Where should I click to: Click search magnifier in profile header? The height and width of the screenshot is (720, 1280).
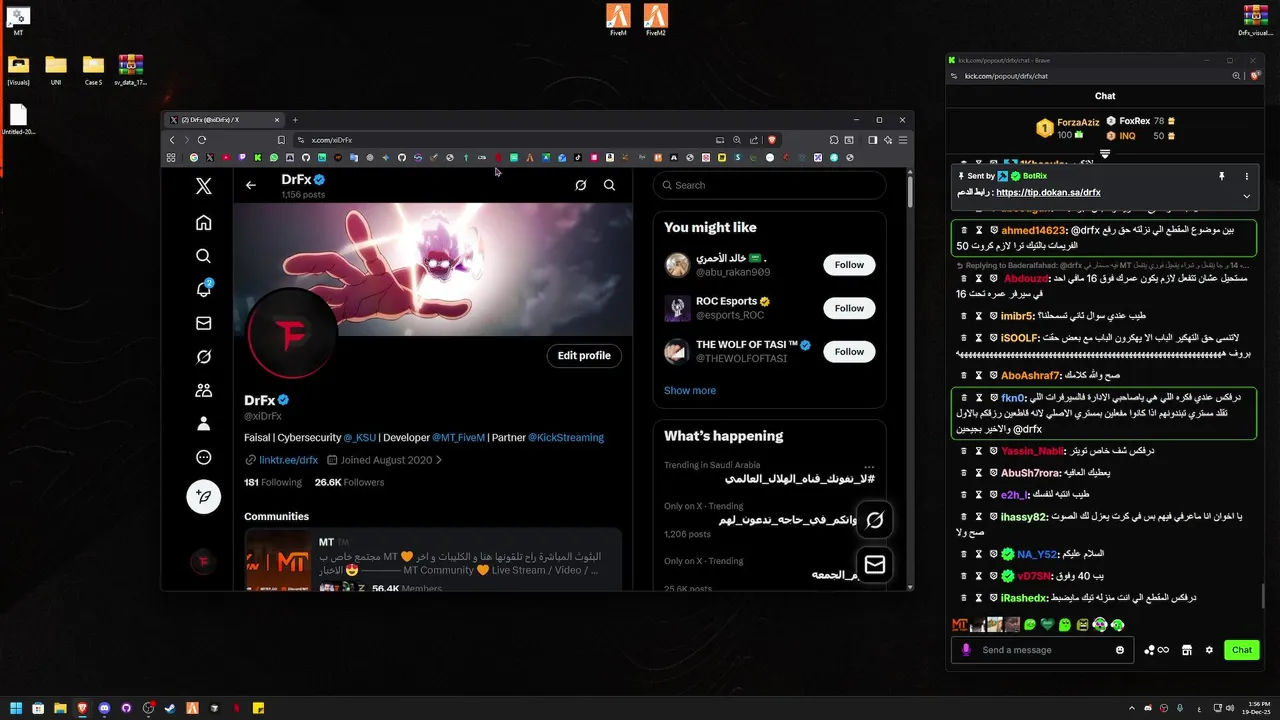click(x=610, y=185)
